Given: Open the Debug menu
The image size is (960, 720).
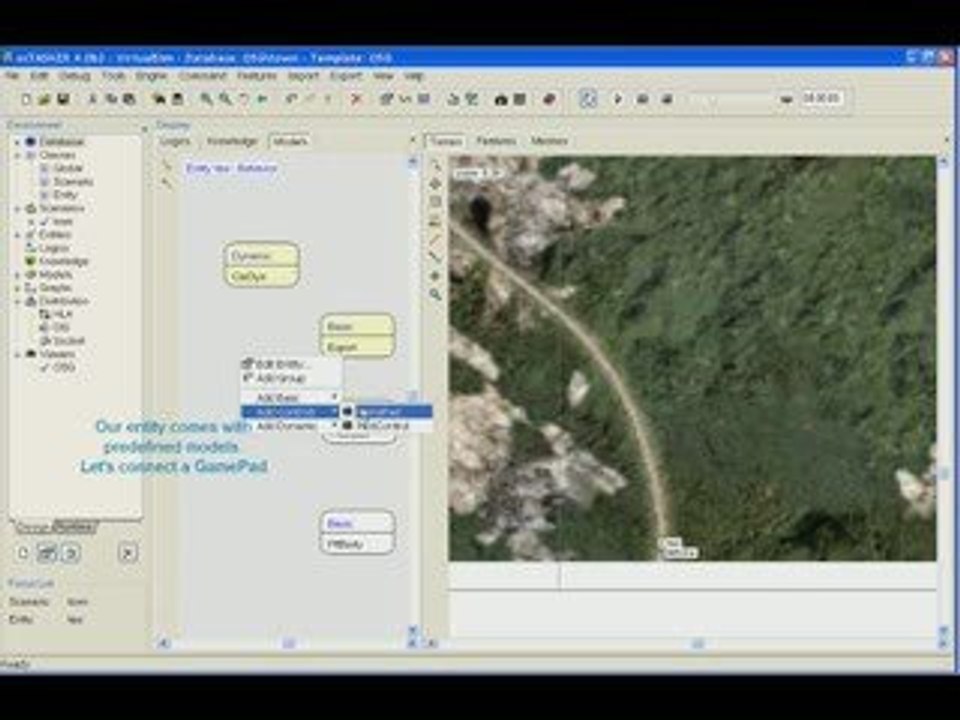Looking at the screenshot, I should point(75,76).
